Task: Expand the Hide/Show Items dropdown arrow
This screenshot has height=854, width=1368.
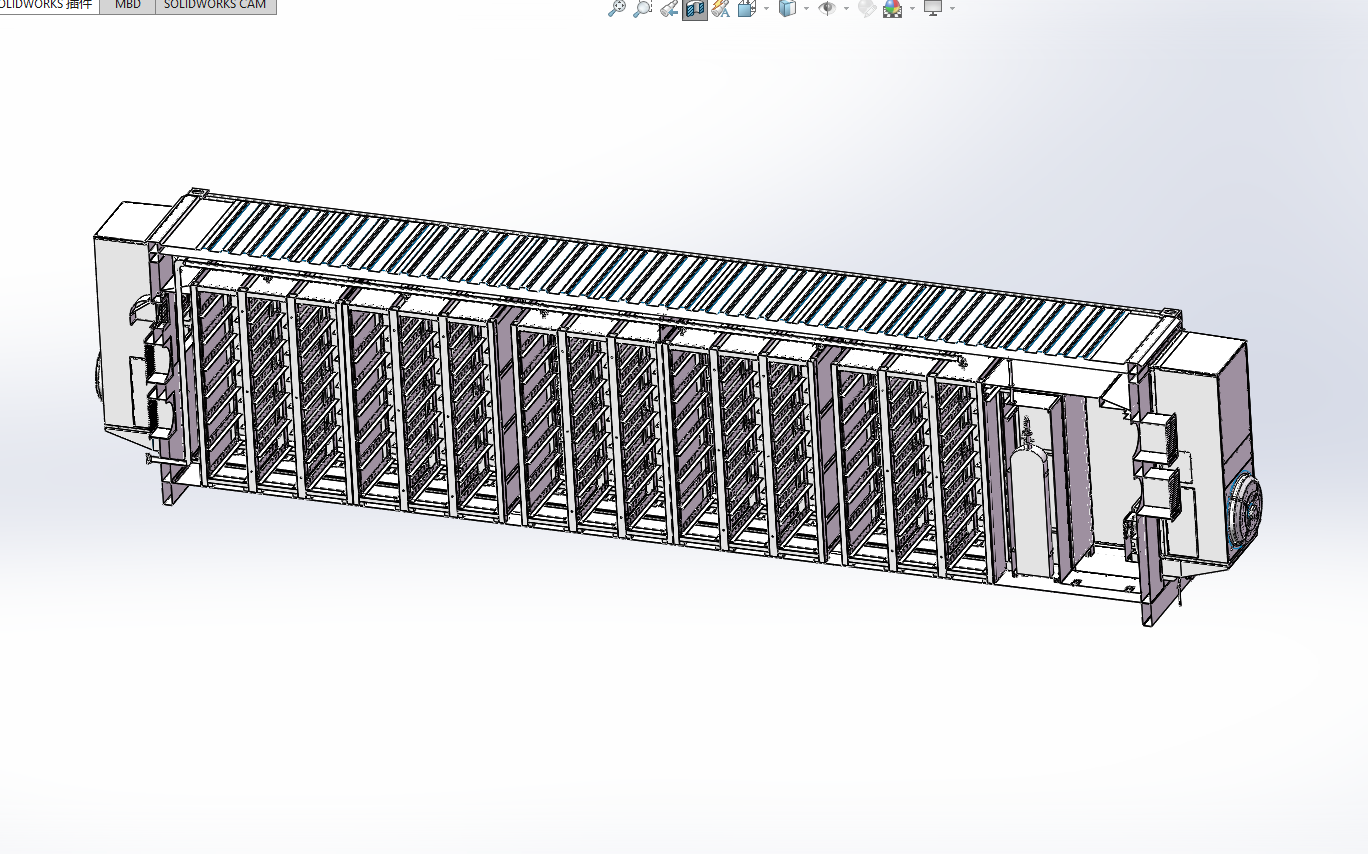Action: pos(846,8)
